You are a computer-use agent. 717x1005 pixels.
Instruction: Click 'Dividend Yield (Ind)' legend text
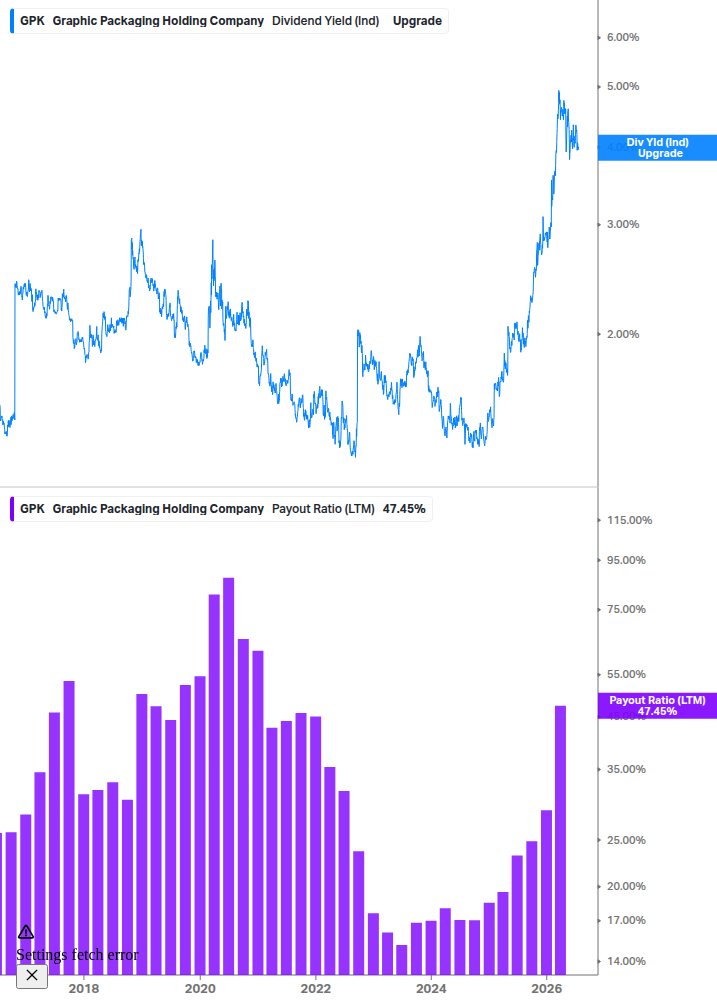[326, 21]
